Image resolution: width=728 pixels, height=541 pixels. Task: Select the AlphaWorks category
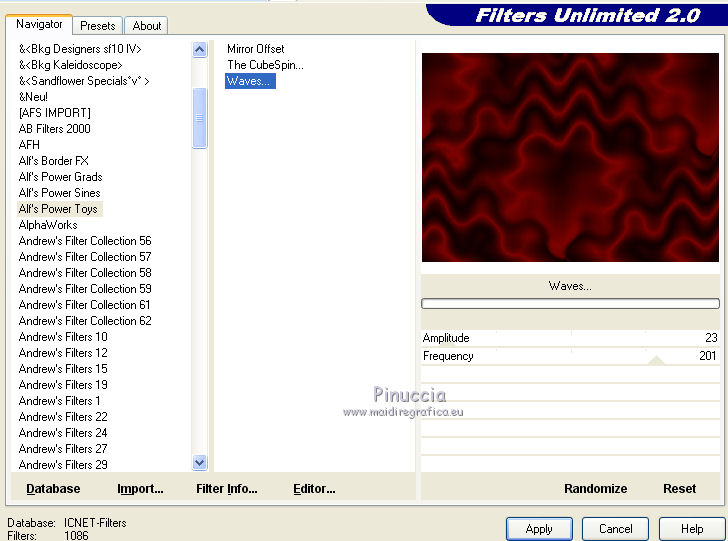[x=48, y=225]
